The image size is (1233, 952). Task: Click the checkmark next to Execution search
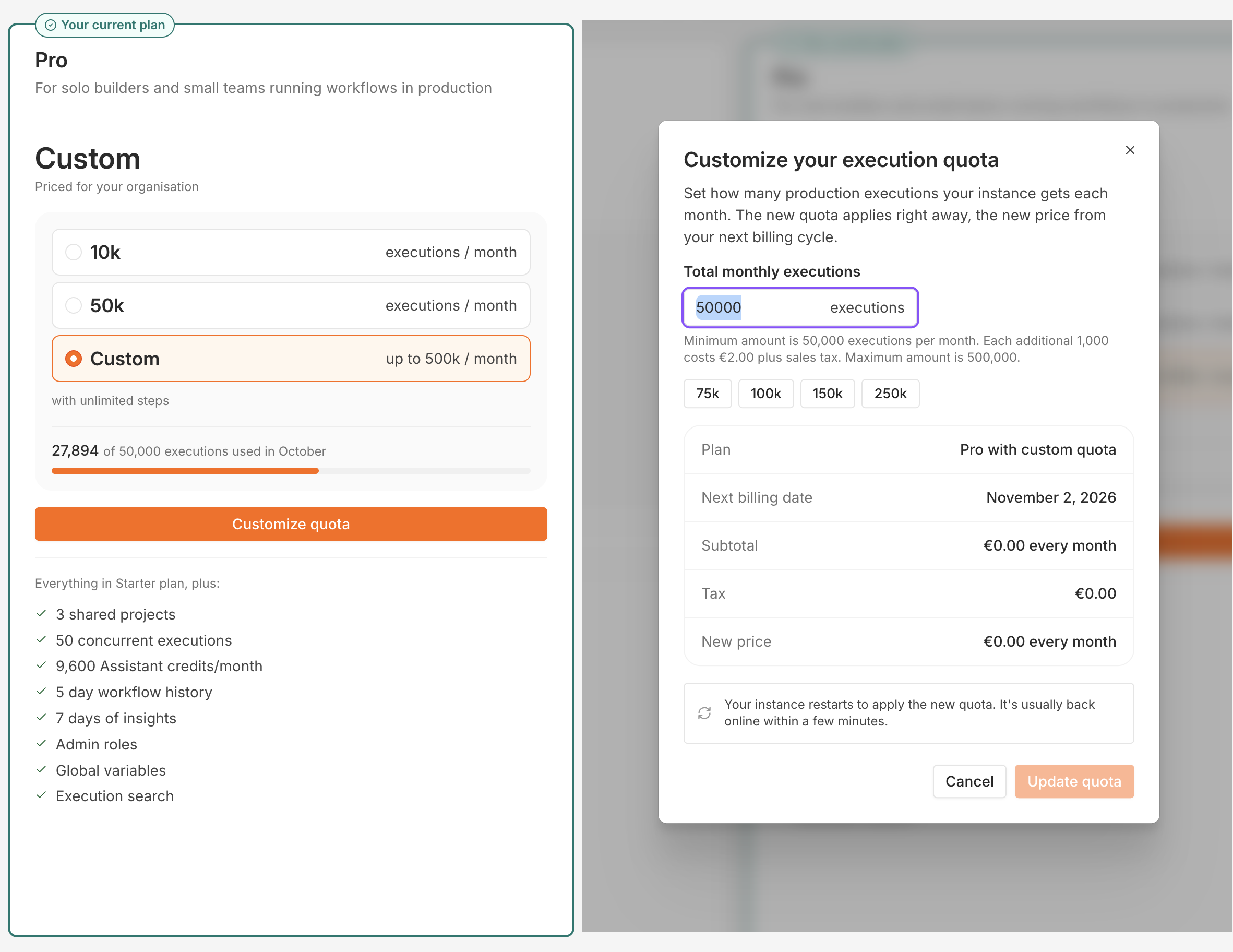click(x=41, y=795)
